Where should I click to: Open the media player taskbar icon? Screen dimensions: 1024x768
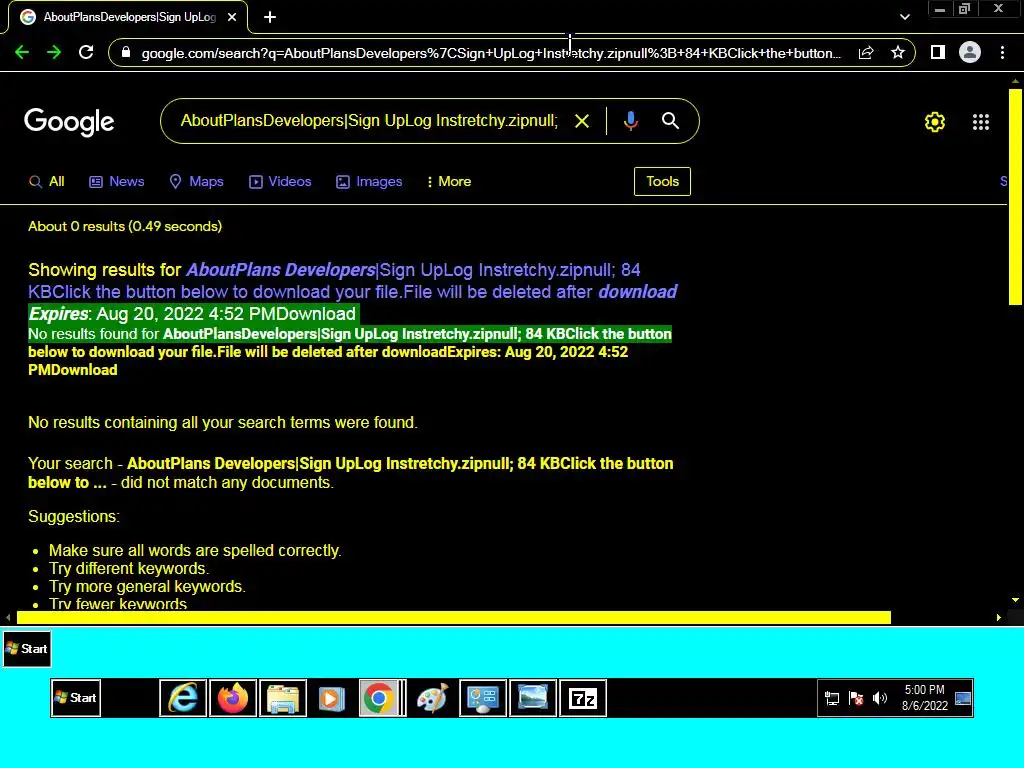click(332, 698)
